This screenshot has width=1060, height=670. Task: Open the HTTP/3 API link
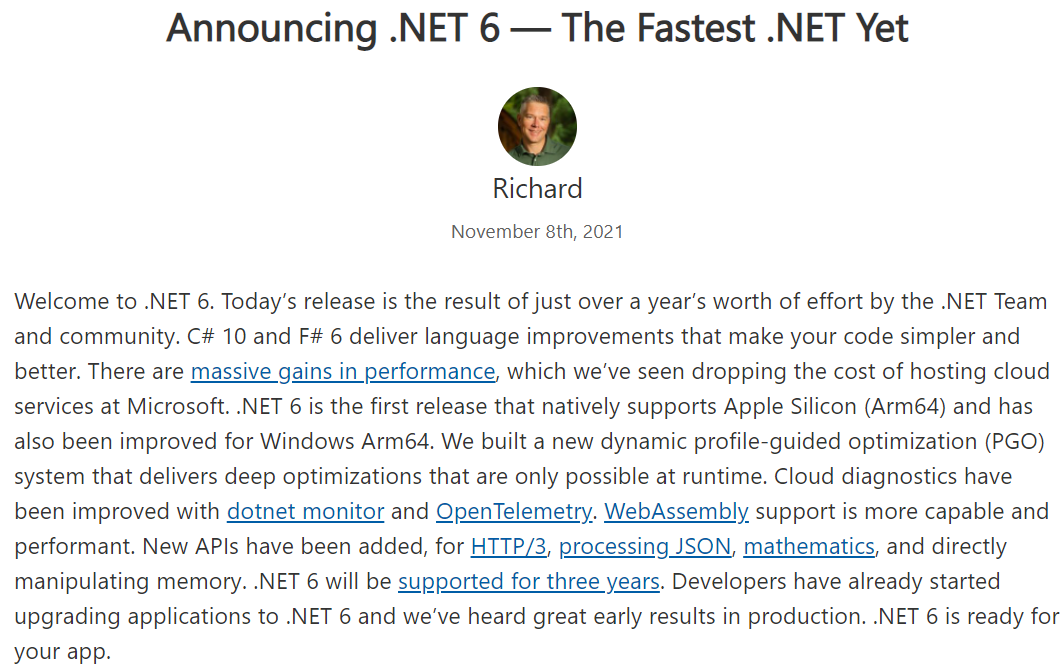click(x=508, y=546)
